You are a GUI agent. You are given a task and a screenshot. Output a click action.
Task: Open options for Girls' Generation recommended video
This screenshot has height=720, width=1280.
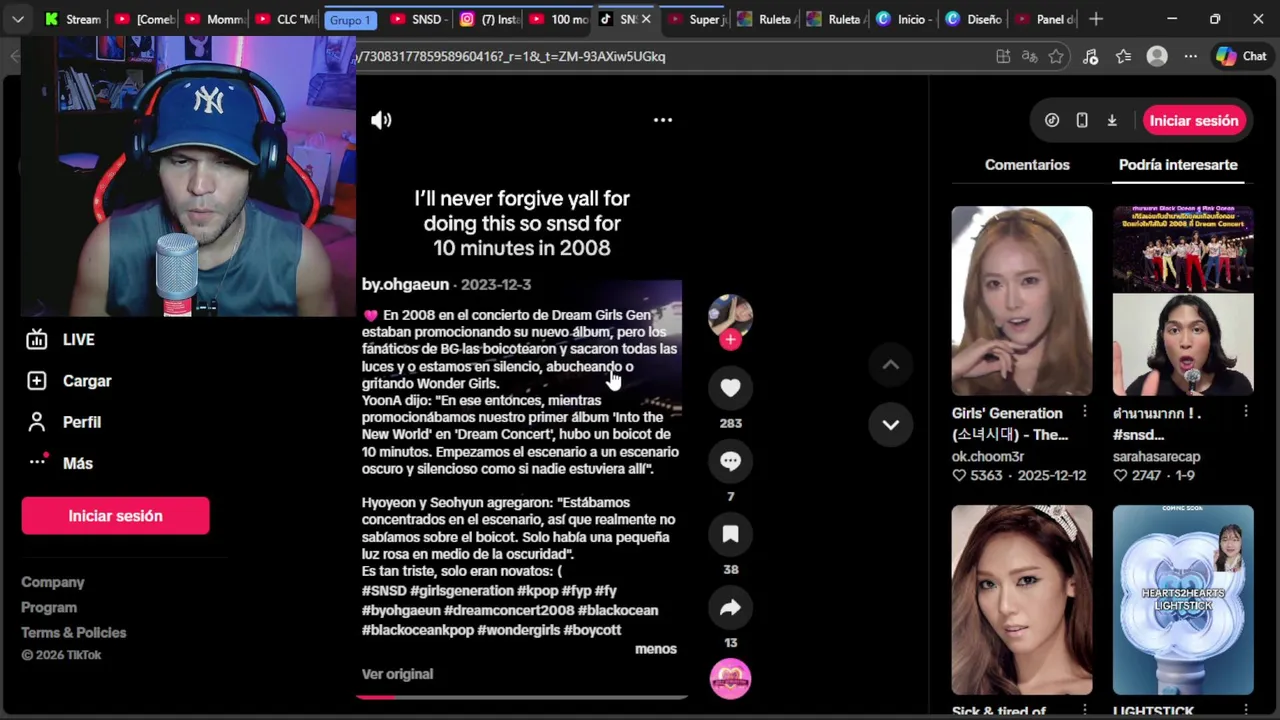click(x=1085, y=412)
